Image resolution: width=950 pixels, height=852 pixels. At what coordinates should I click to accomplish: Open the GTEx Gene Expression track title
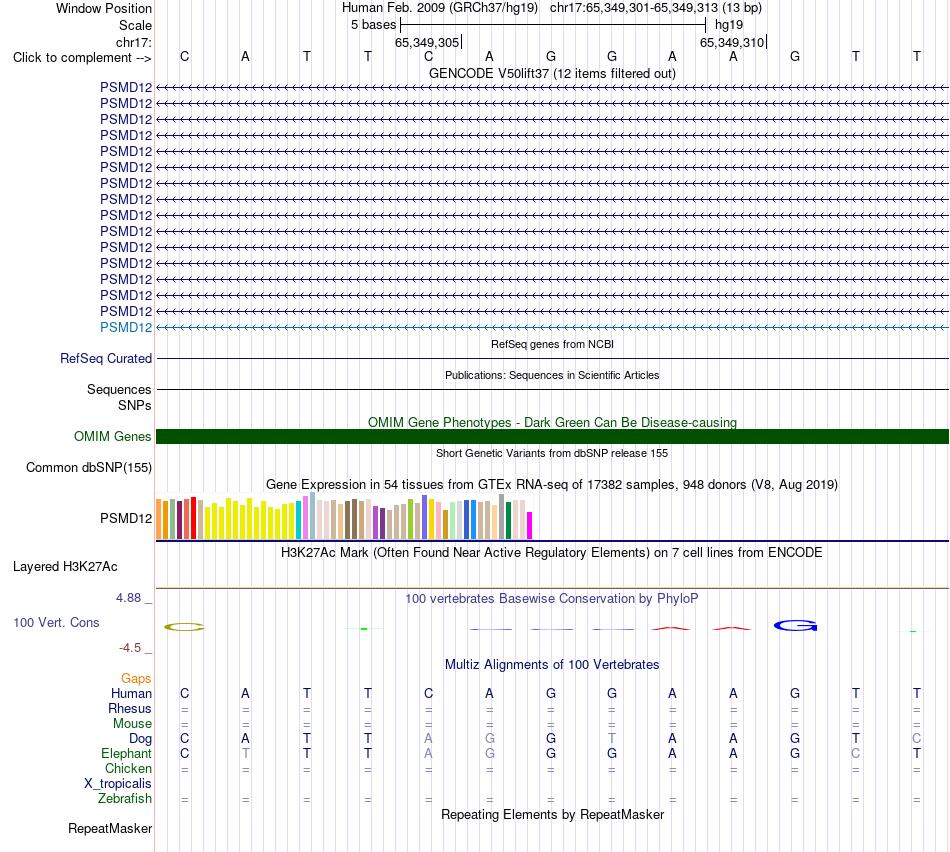point(552,484)
